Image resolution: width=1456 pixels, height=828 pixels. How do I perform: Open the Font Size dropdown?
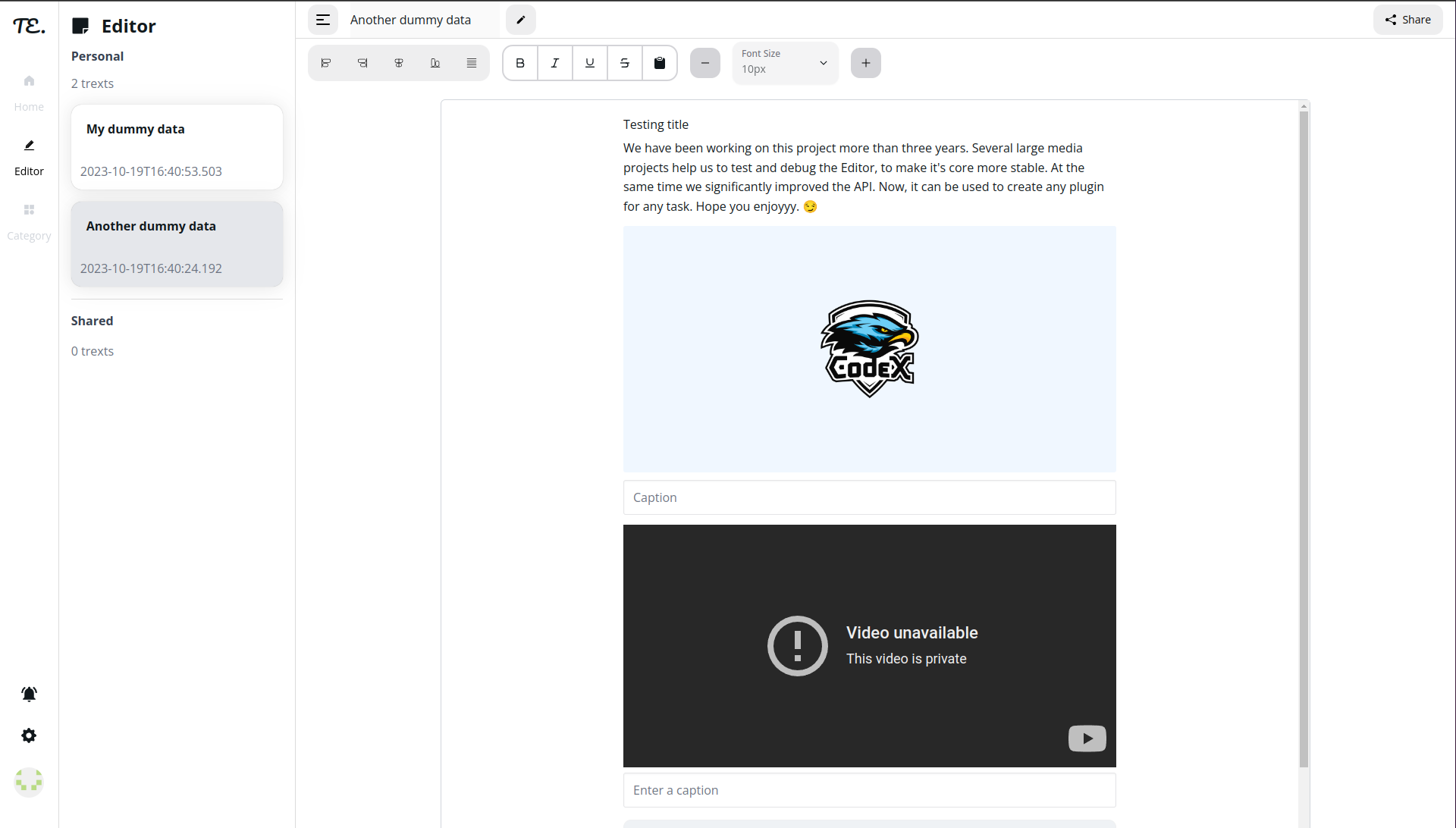pos(785,63)
